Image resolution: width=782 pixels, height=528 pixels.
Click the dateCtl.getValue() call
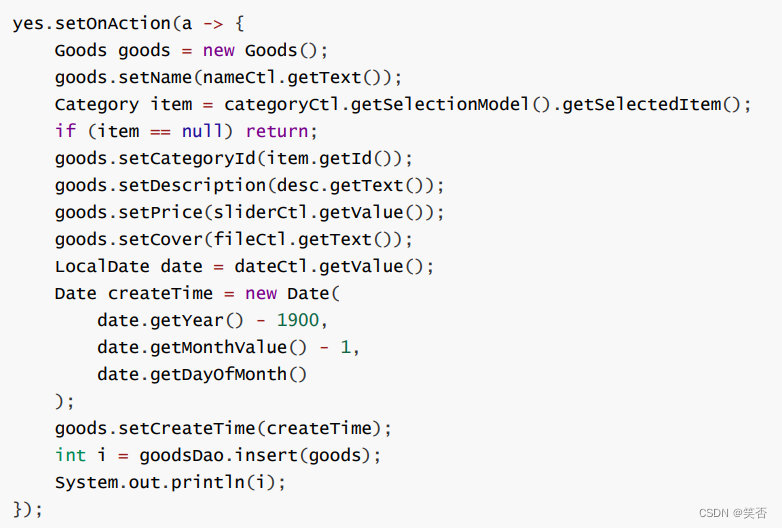coord(329,266)
